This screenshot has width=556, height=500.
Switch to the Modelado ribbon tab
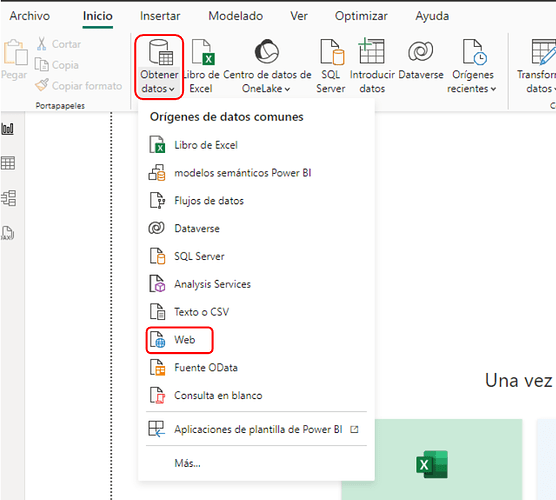tap(235, 16)
